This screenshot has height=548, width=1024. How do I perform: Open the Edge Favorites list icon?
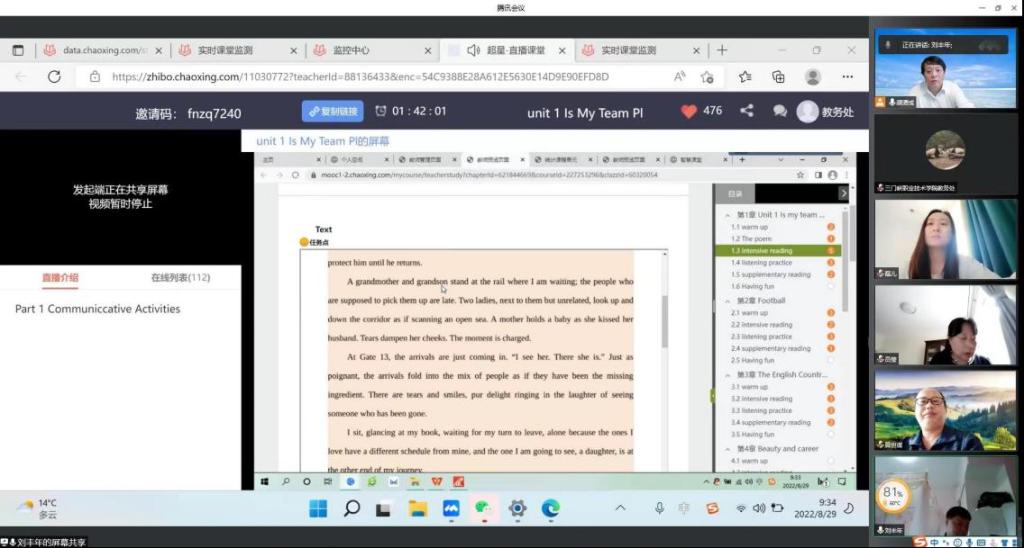pos(745,77)
